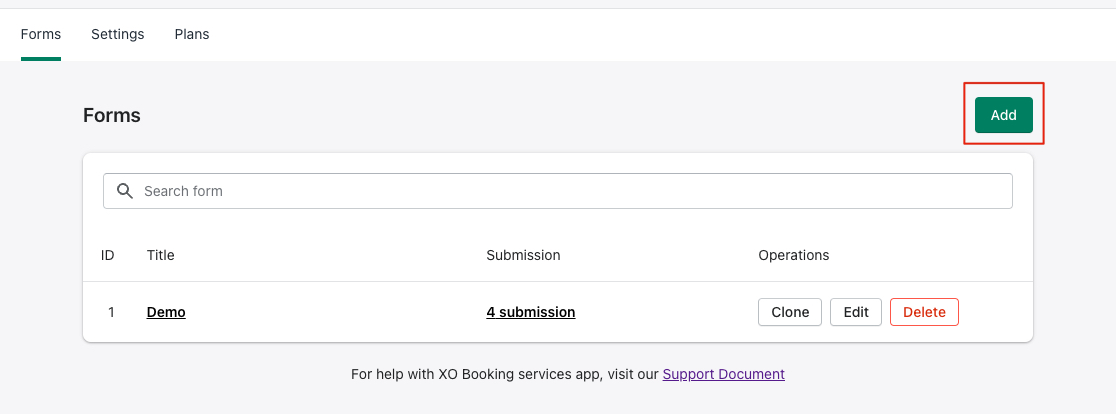1116x414 pixels.
Task: Edit the Demo form
Action: [856, 312]
